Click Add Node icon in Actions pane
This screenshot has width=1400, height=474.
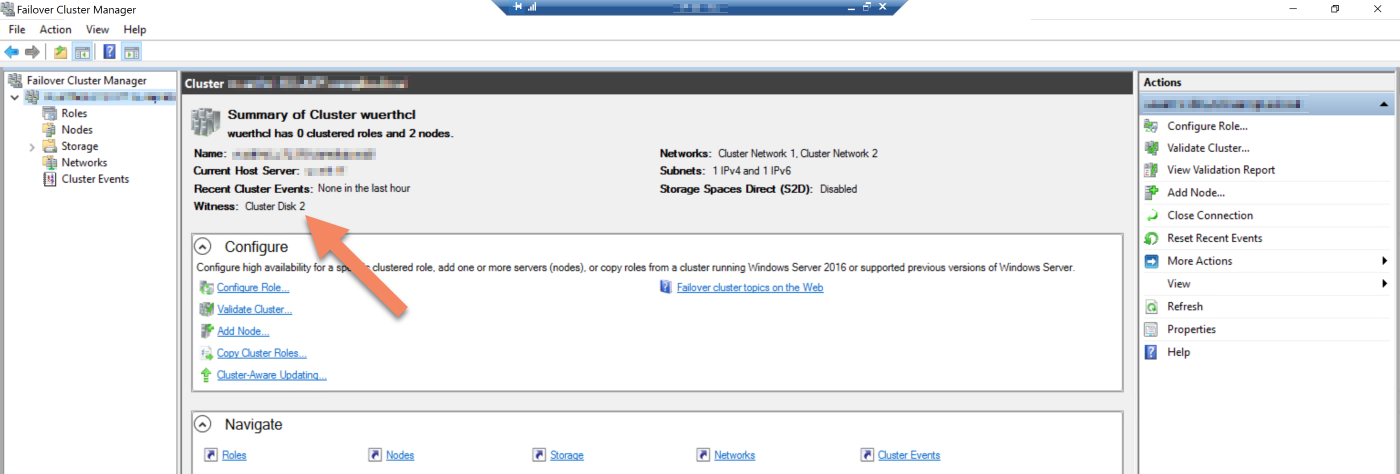click(x=1151, y=192)
